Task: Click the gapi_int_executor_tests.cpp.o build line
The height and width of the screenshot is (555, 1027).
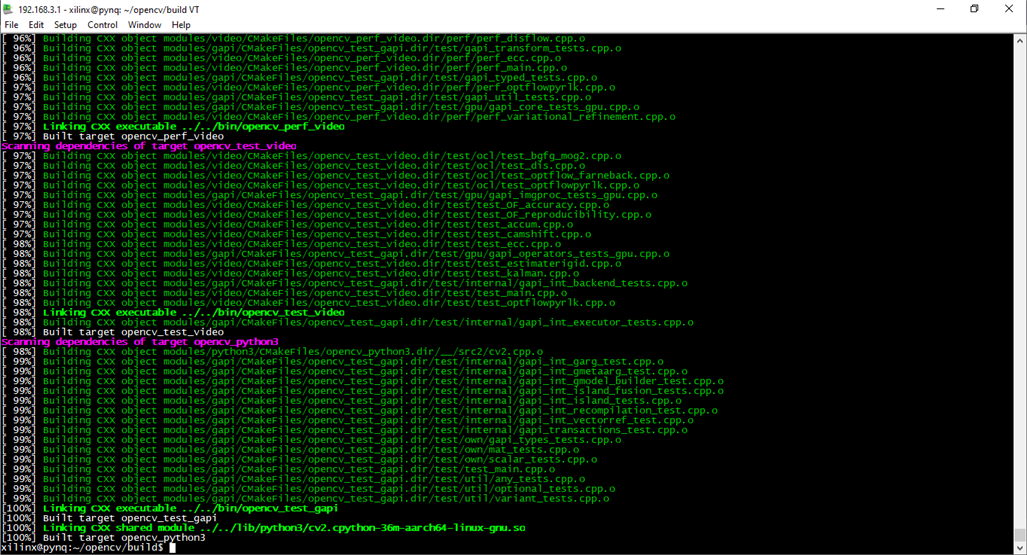Action: (x=348, y=322)
